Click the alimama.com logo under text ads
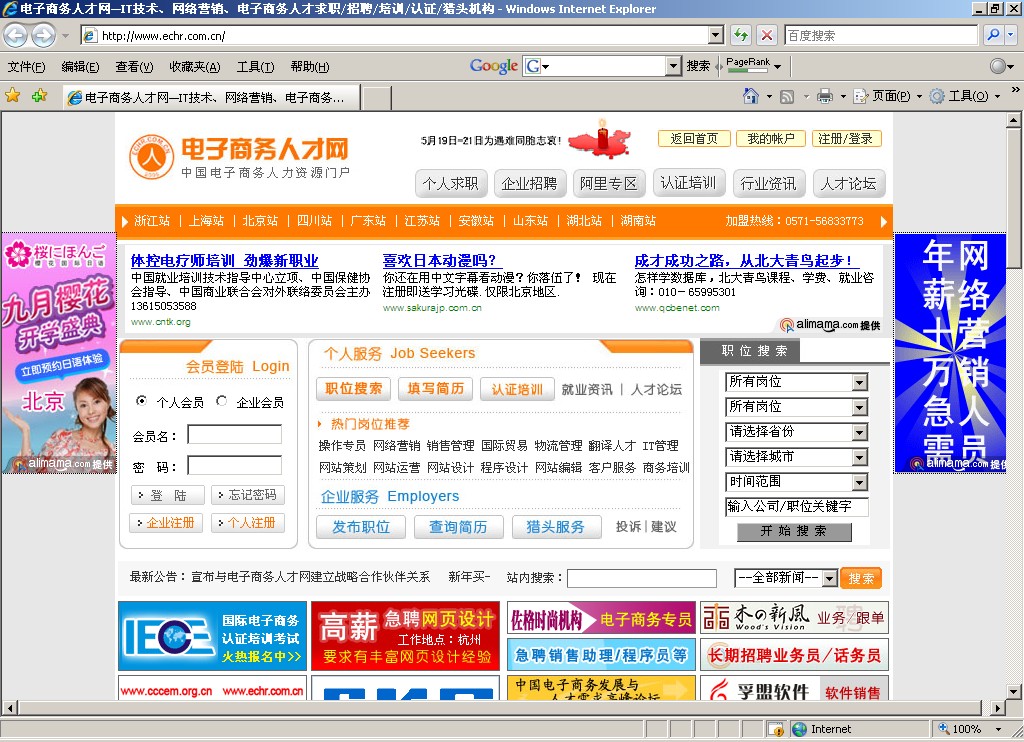 click(829, 325)
